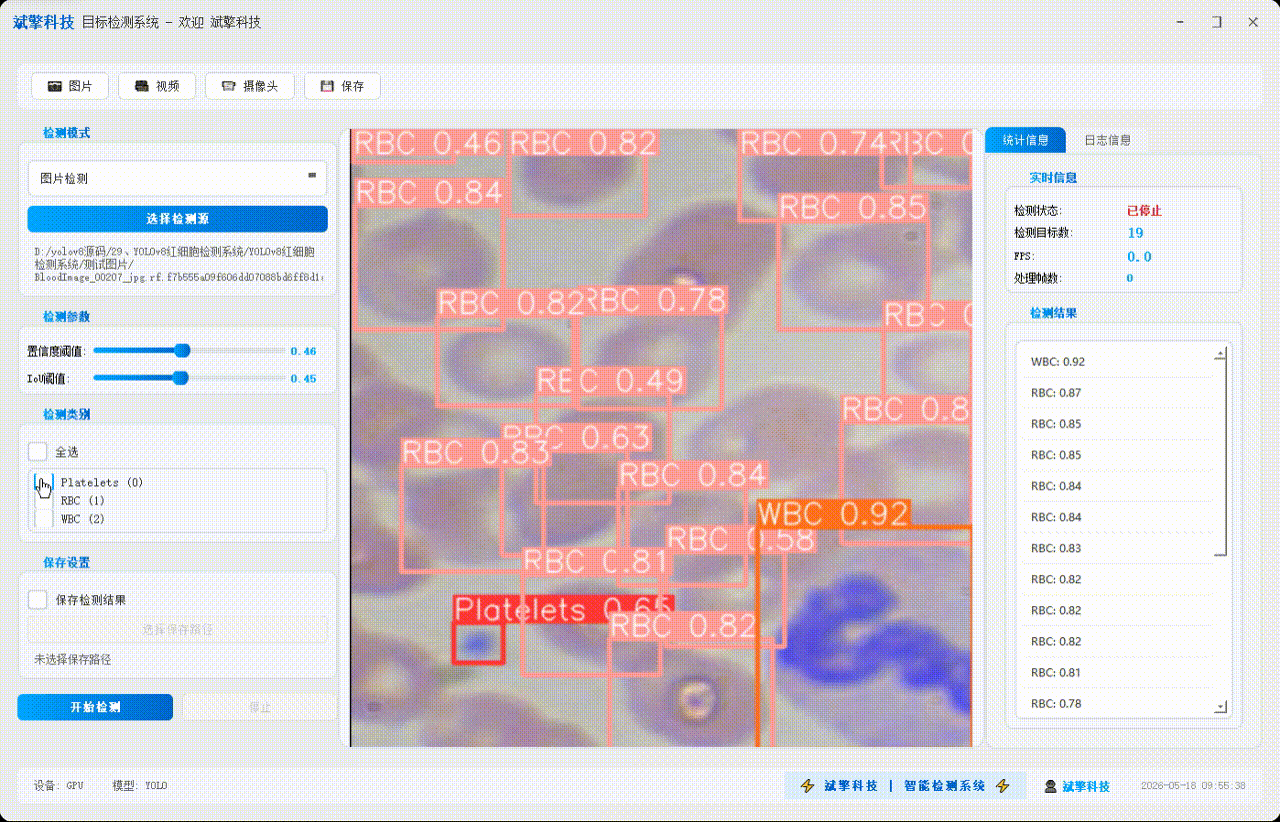Click the FPS value 0.0
This screenshot has width=1280, height=822.
[1139, 256]
